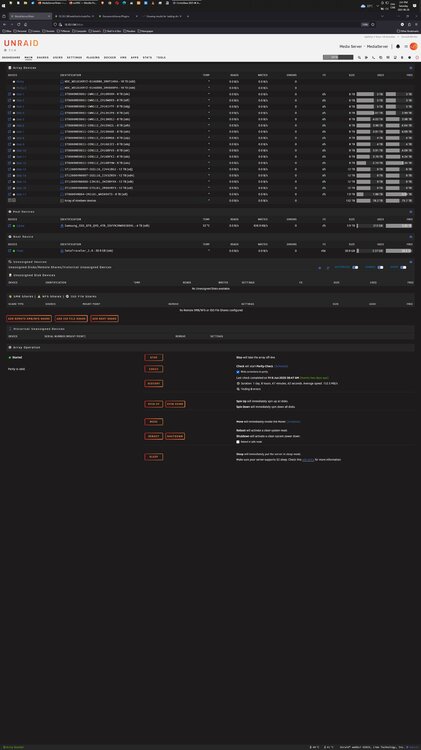Open the Plugins tab
The height and width of the screenshot is (750, 421).
[x=93, y=57]
